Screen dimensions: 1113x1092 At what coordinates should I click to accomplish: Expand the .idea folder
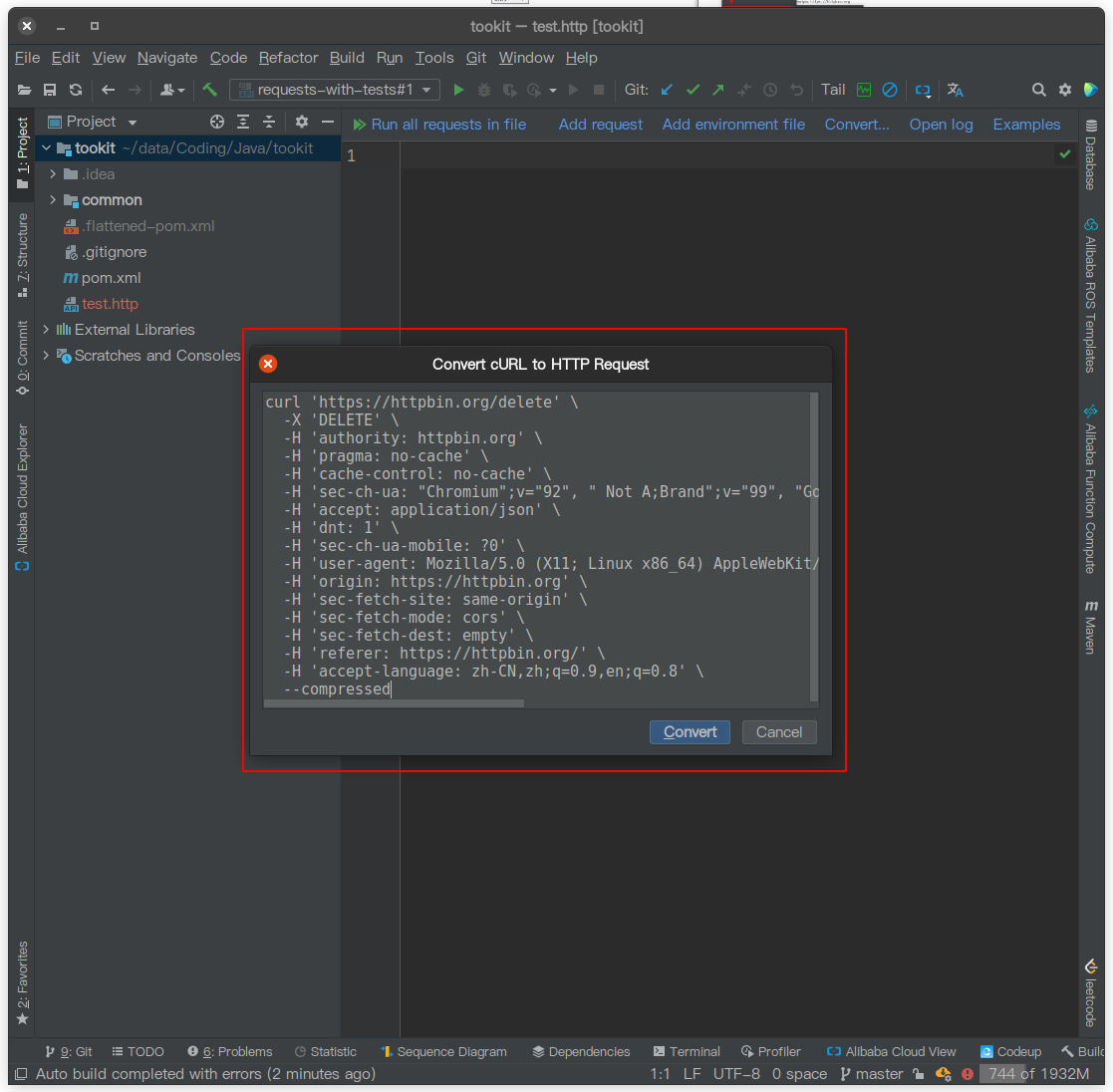coord(53,173)
